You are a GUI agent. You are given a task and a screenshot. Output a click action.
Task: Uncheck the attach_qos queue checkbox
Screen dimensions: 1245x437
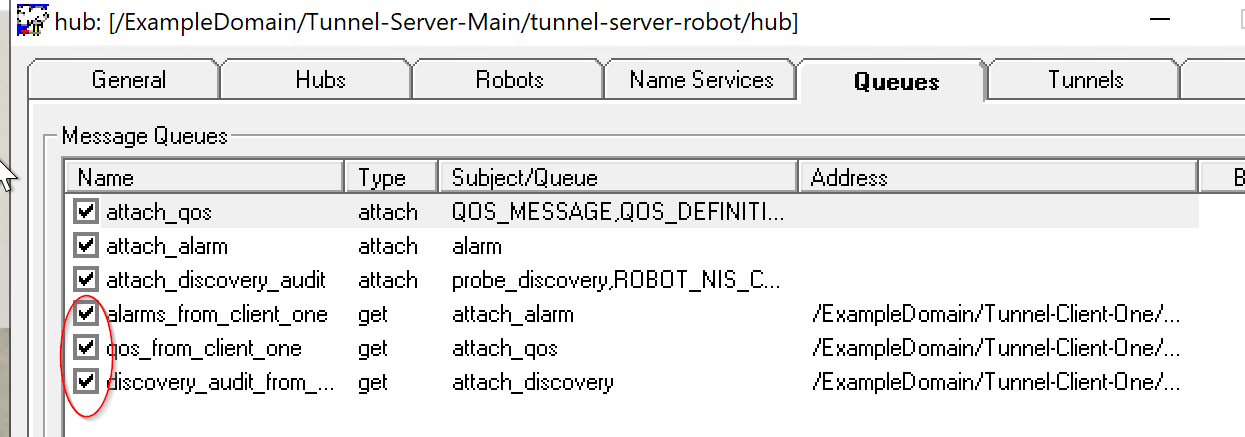pos(87,212)
